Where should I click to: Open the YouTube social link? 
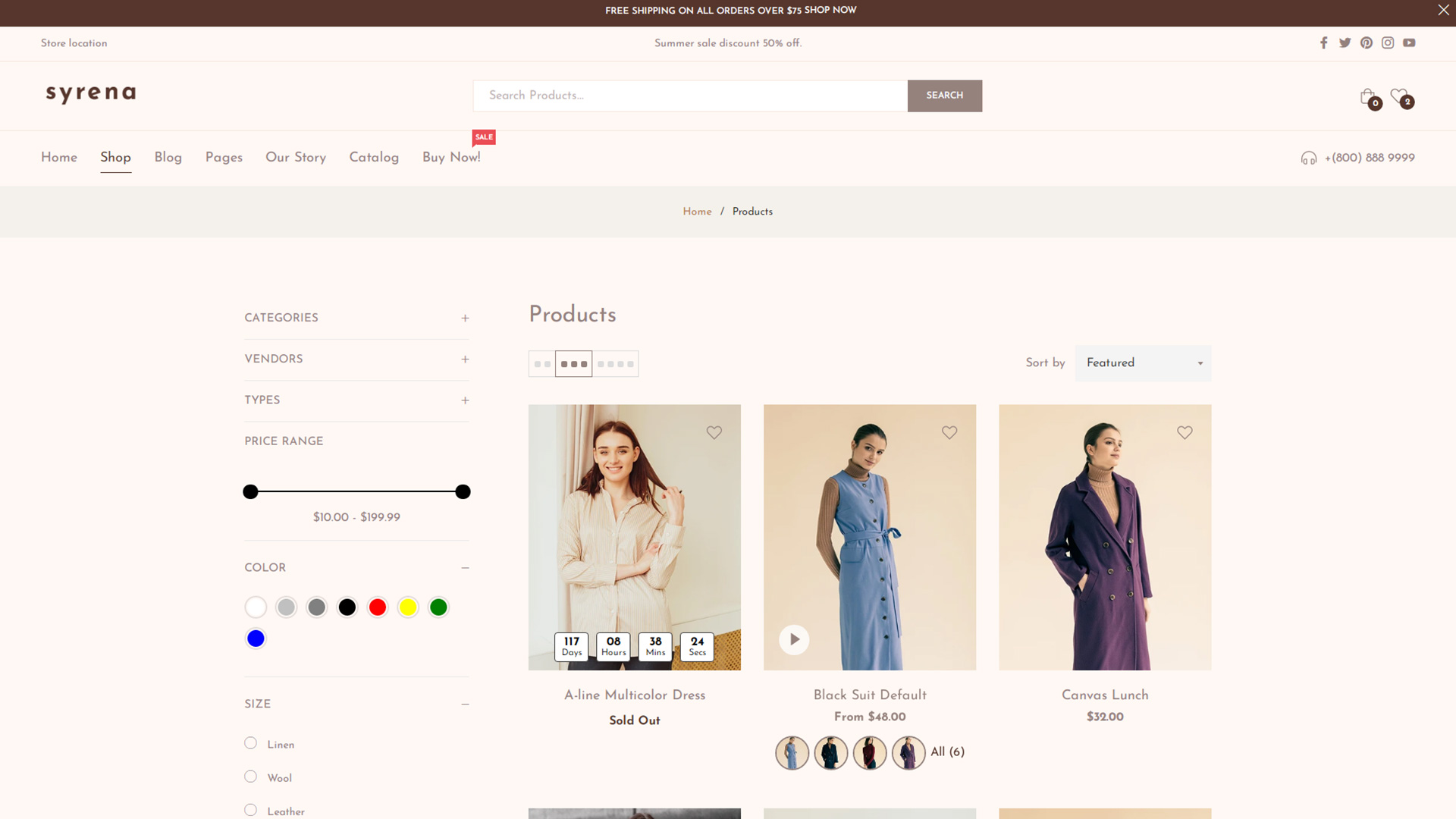[1409, 43]
